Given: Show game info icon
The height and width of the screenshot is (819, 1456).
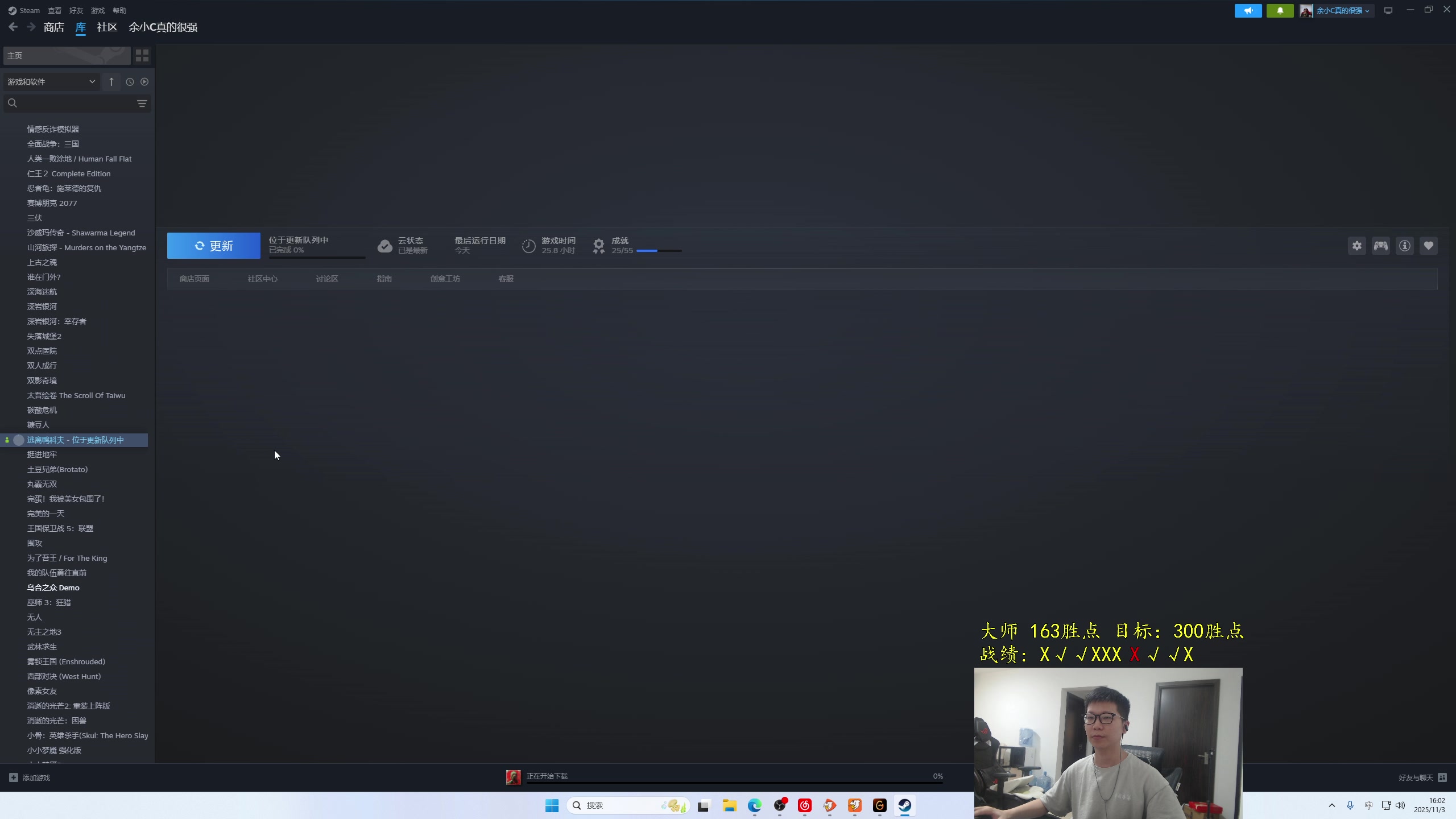Looking at the screenshot, I should [x=1405, y=246].
